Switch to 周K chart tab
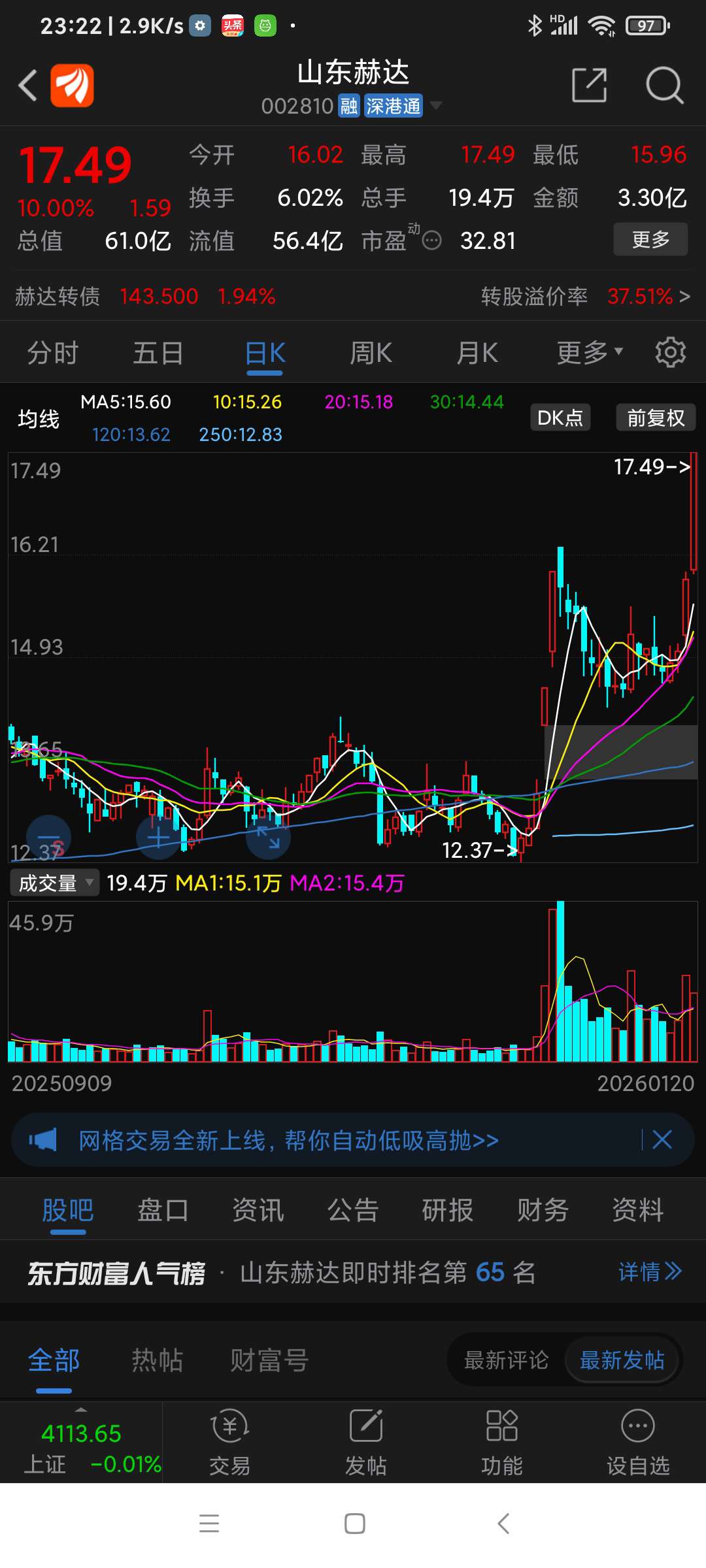The image size is (706, 1568). (x=371, y=353)
